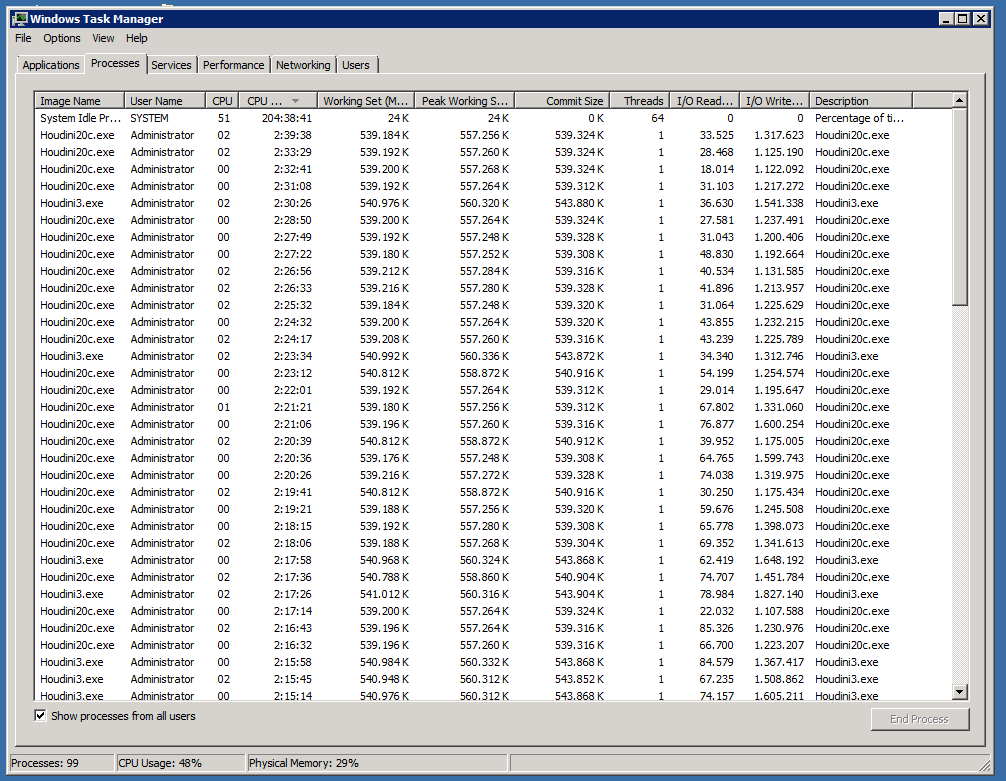Open the View menu

(x=103, y=39)
